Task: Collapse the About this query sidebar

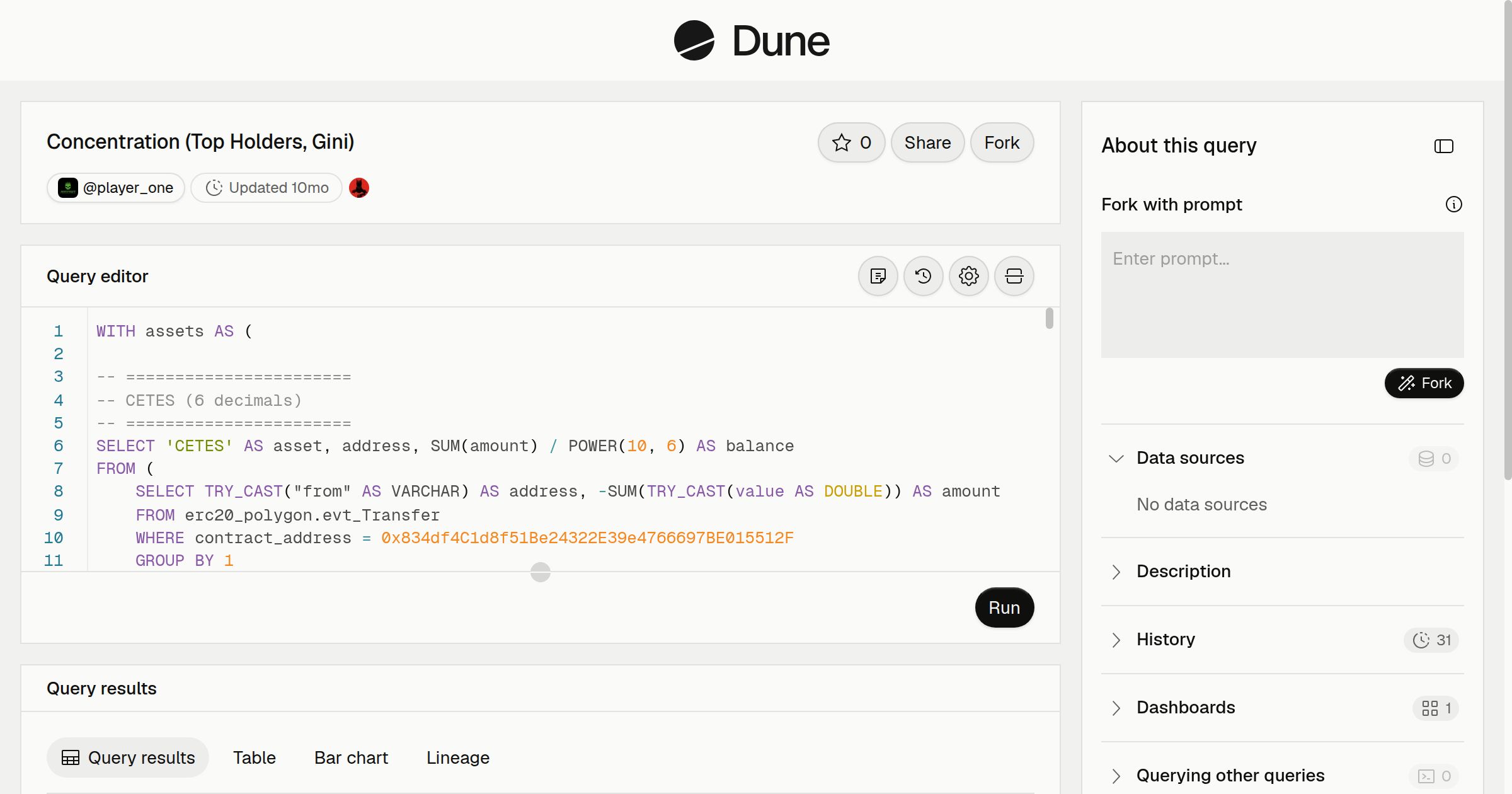Action: [1444, 146]
